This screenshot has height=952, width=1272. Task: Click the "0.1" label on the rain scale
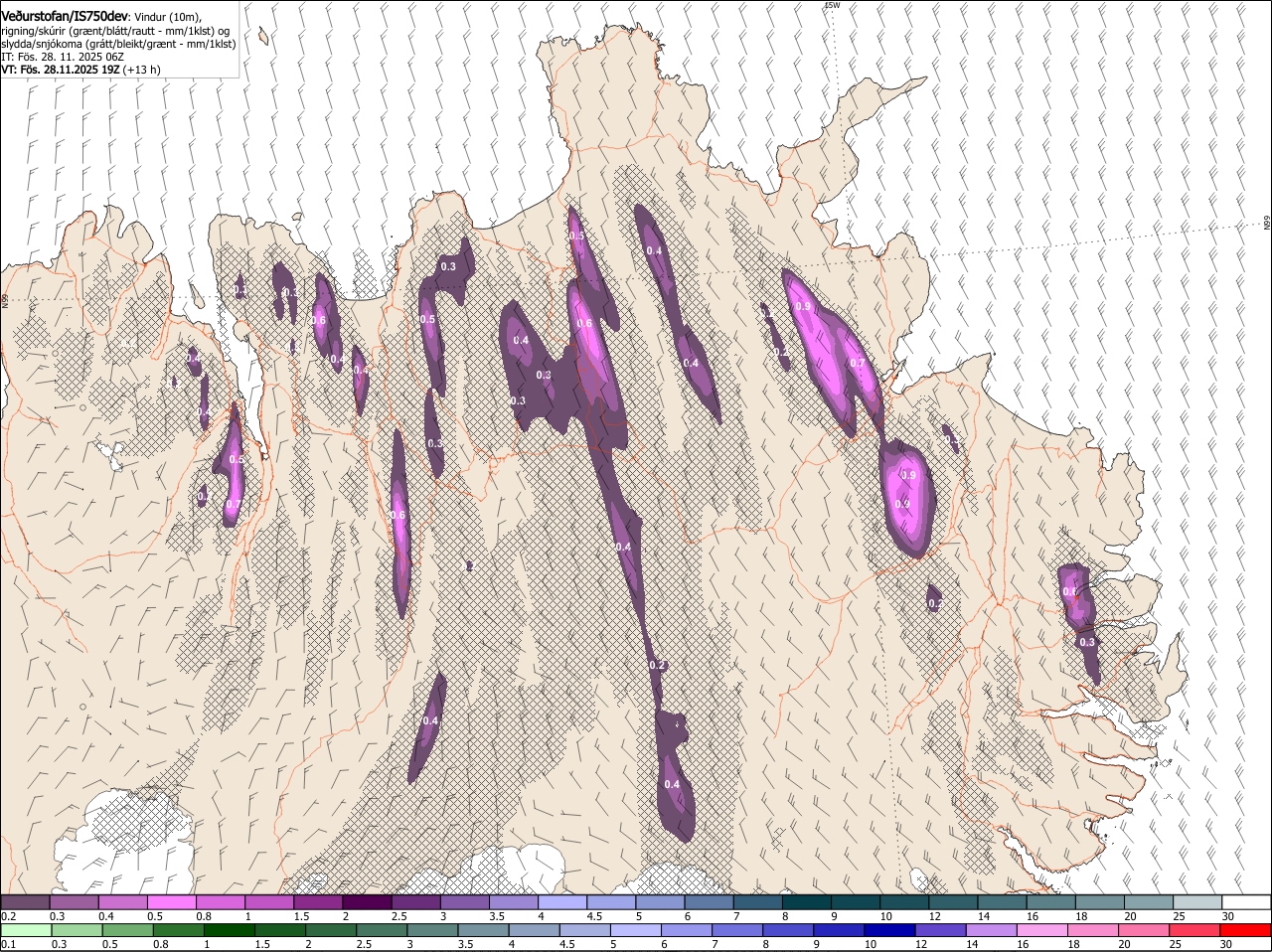8,944
